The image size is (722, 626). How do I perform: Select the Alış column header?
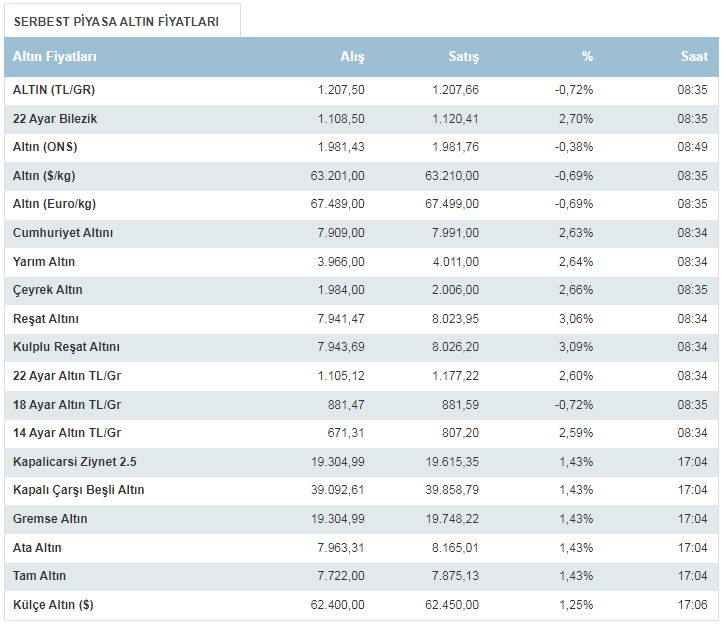352,57
